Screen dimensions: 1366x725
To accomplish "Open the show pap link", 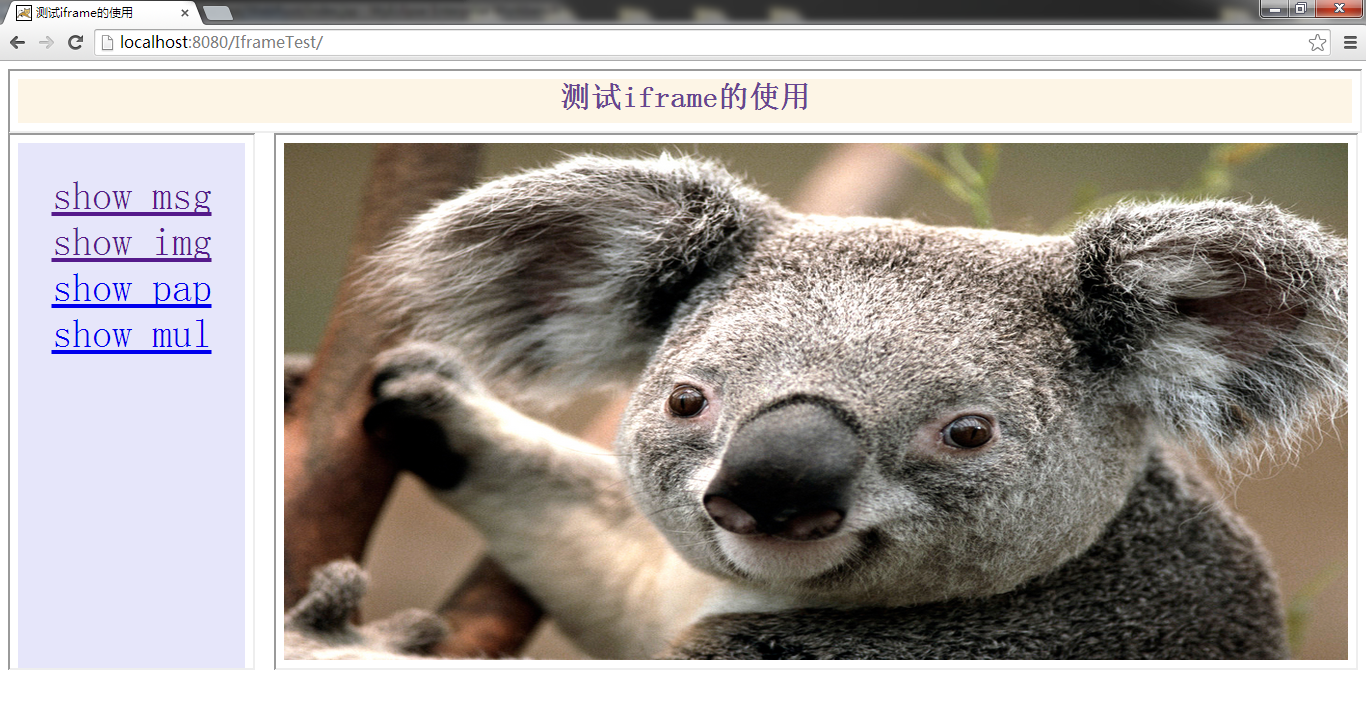I will 131,289.
